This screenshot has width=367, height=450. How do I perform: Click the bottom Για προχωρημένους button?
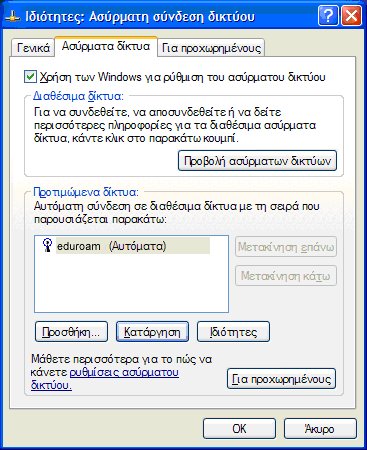[x=281, y=379]
